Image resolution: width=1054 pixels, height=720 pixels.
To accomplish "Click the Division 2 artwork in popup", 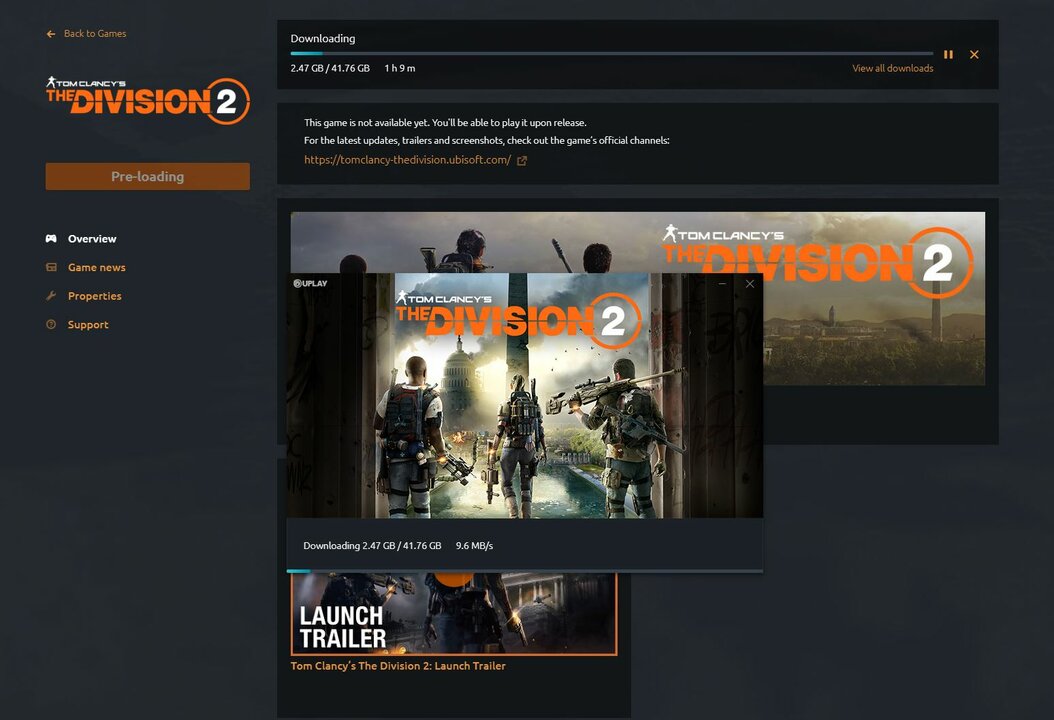I will click(524, 395).
